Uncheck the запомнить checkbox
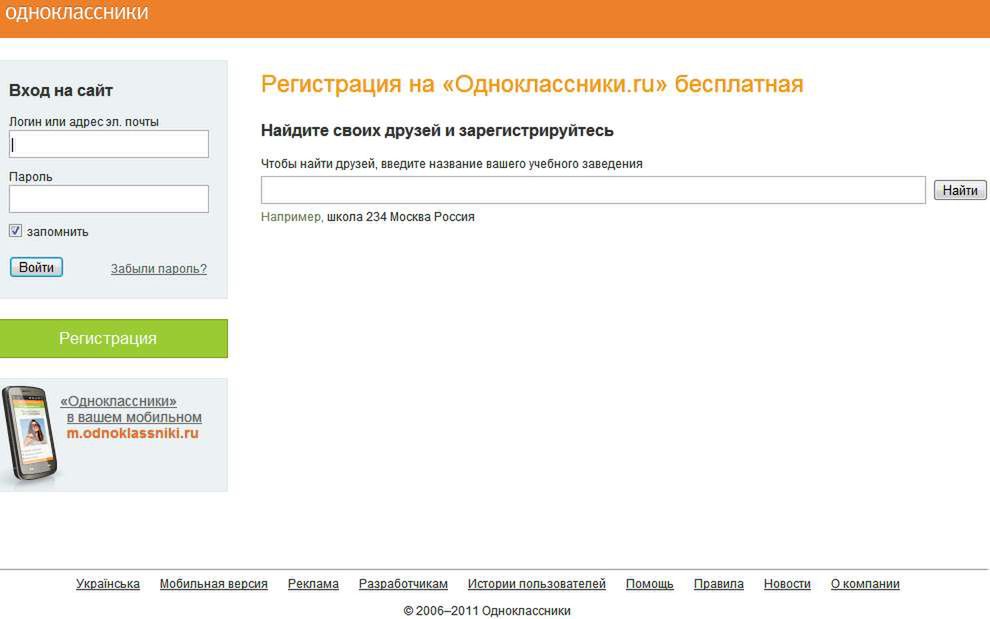Screen dimensions: 990x619 point(16,231)
